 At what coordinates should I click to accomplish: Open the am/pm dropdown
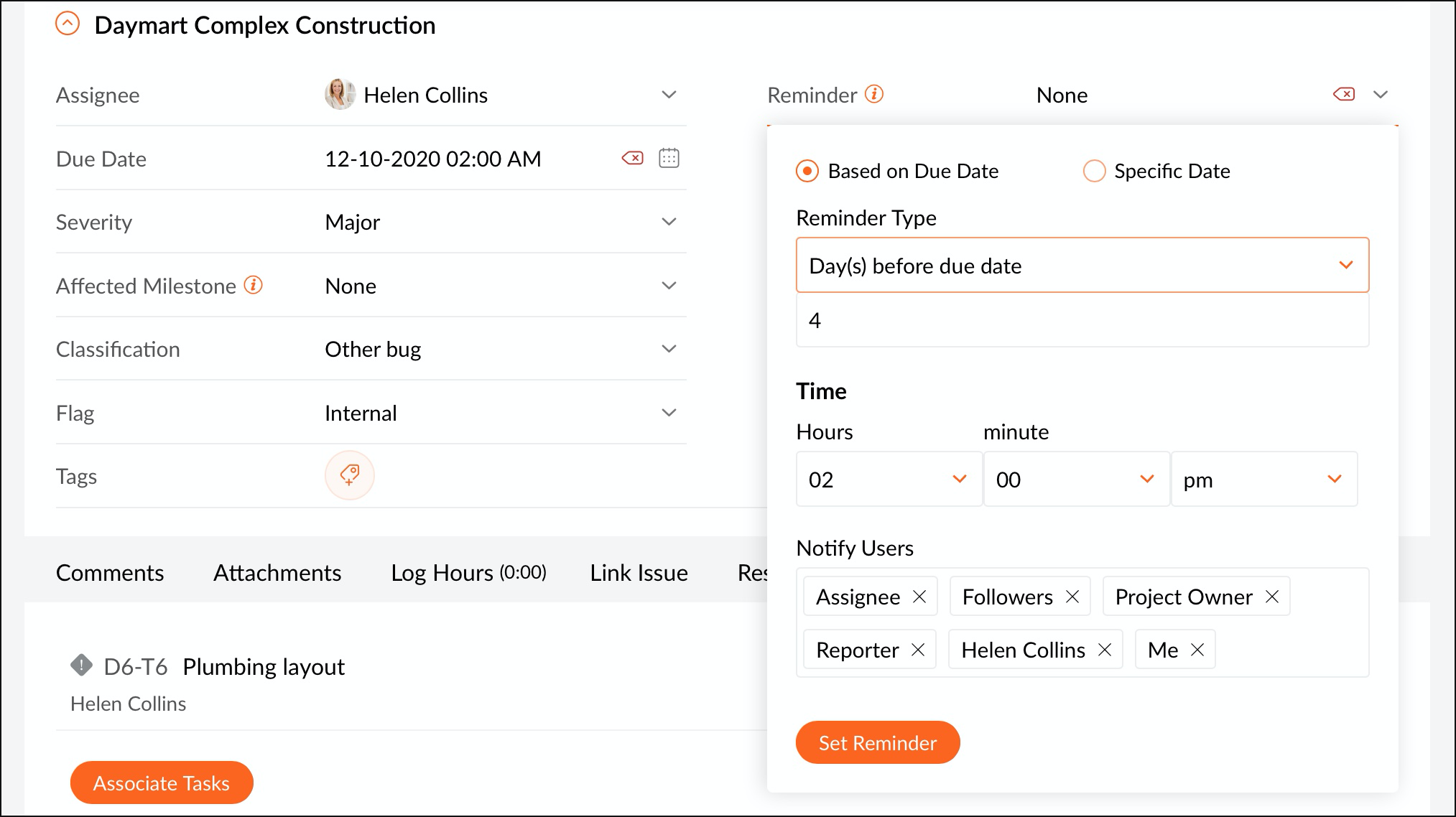[1263, 479]
